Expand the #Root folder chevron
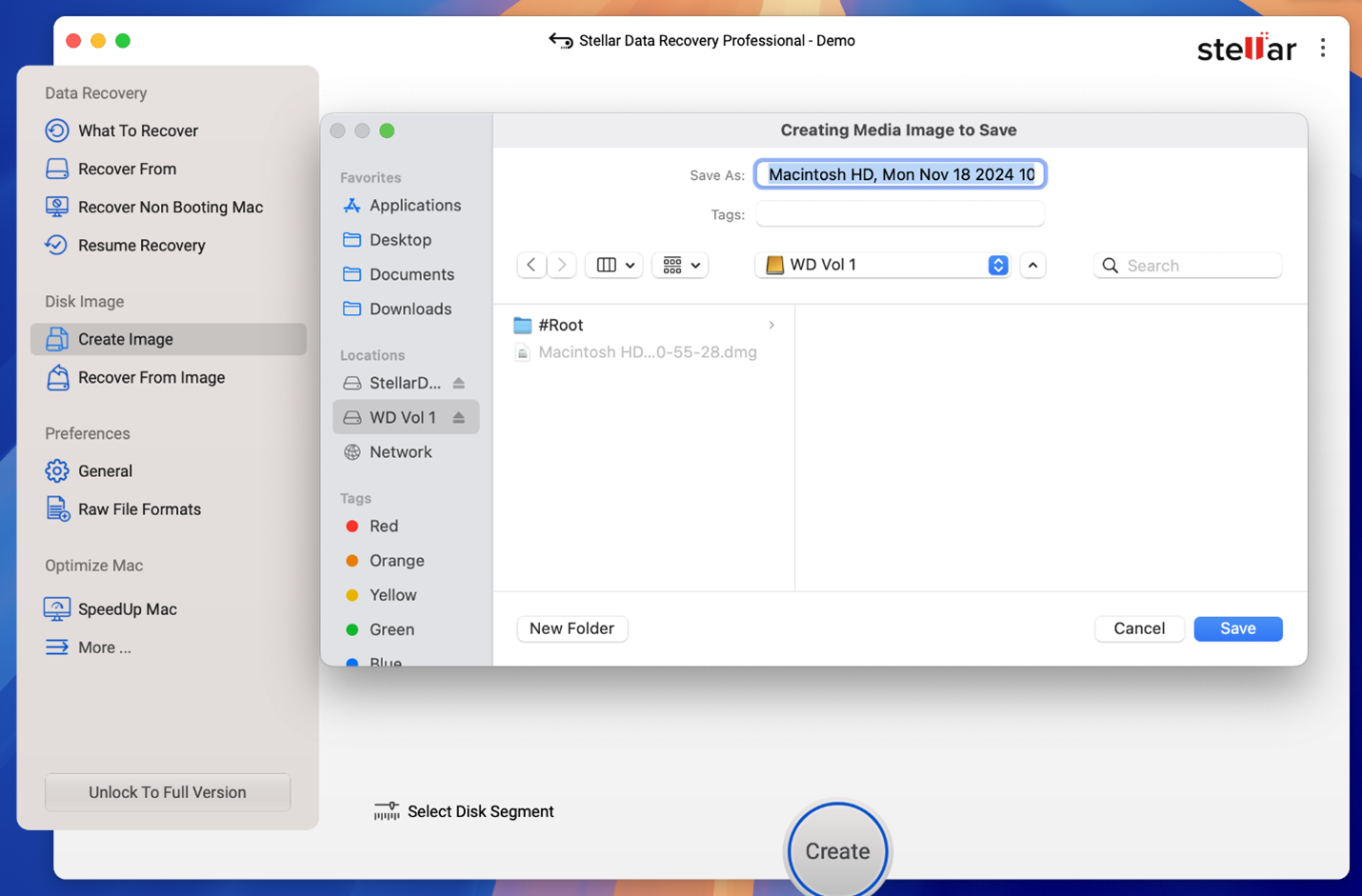 pyautogui.click(x=771, y=325)
